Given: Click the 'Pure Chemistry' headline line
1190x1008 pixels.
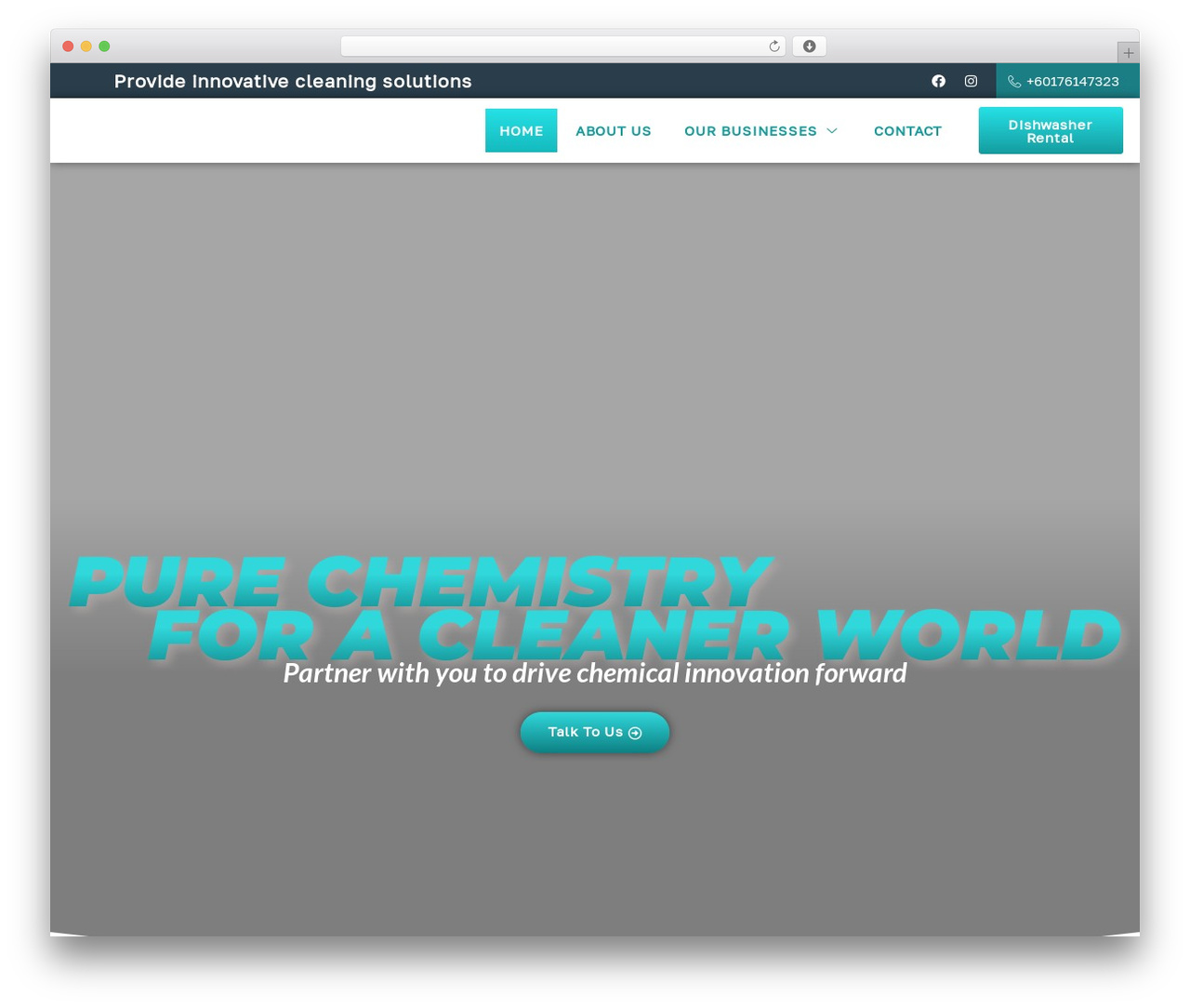Looking at the screenshot, I should pyautogui.click(x=421, y=581).
